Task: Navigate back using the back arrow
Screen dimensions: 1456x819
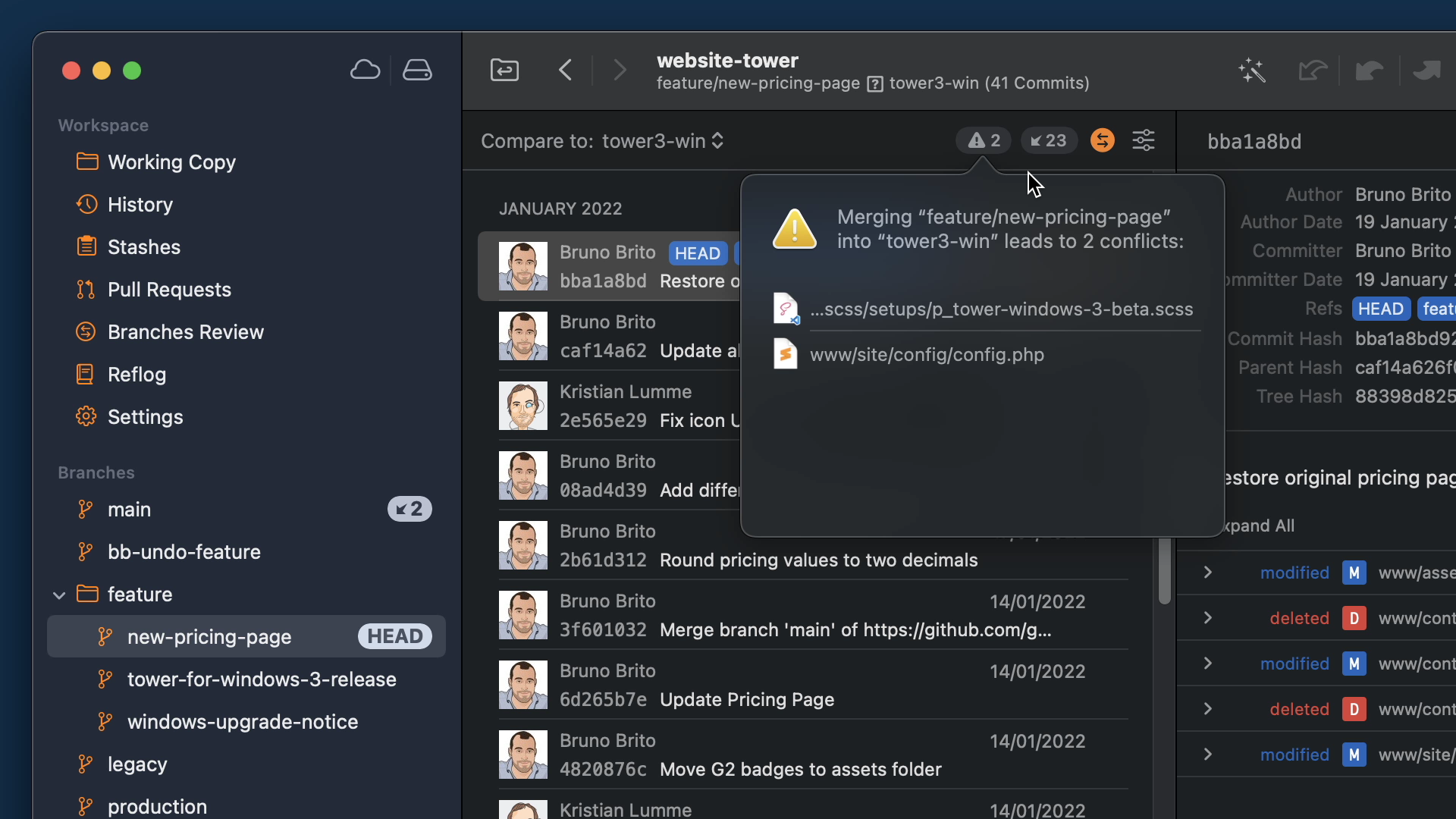Action: tap(566, 70)
